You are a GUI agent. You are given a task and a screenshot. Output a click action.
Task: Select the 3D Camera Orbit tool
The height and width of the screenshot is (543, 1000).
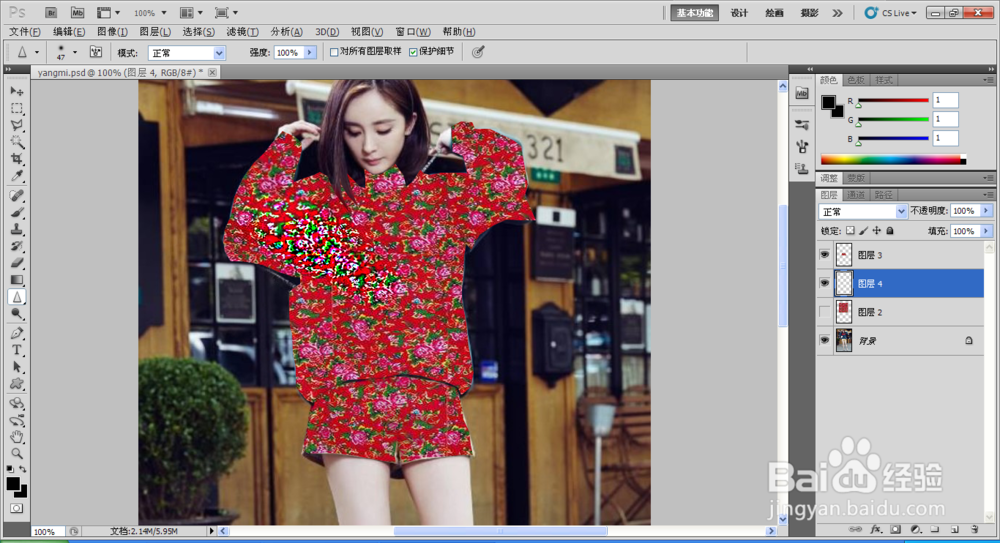pos(17,420)
